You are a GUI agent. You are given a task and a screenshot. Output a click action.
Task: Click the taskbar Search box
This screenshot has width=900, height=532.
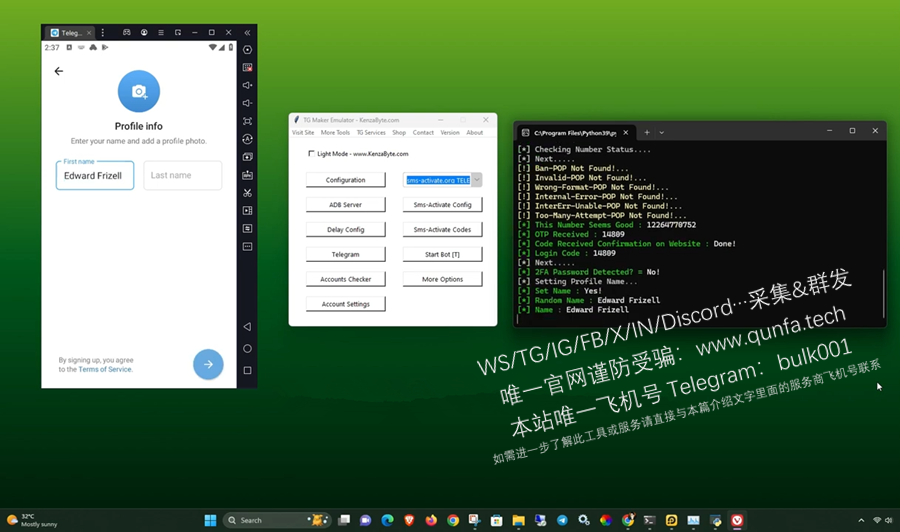coord(277,521)
